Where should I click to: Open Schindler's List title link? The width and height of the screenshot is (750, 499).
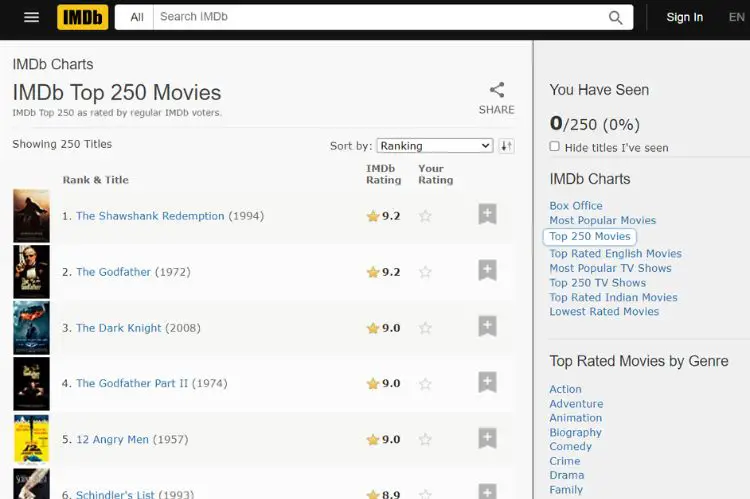[115, 494]
